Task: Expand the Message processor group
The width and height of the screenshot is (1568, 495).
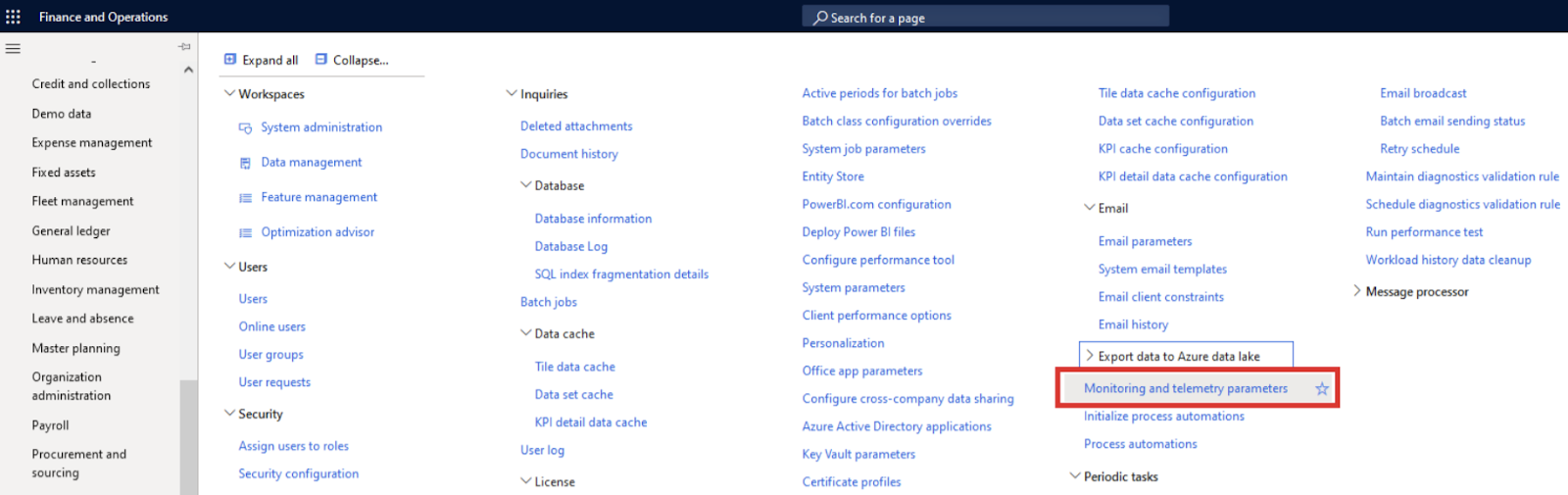Action: click(x=1357, y=291)
